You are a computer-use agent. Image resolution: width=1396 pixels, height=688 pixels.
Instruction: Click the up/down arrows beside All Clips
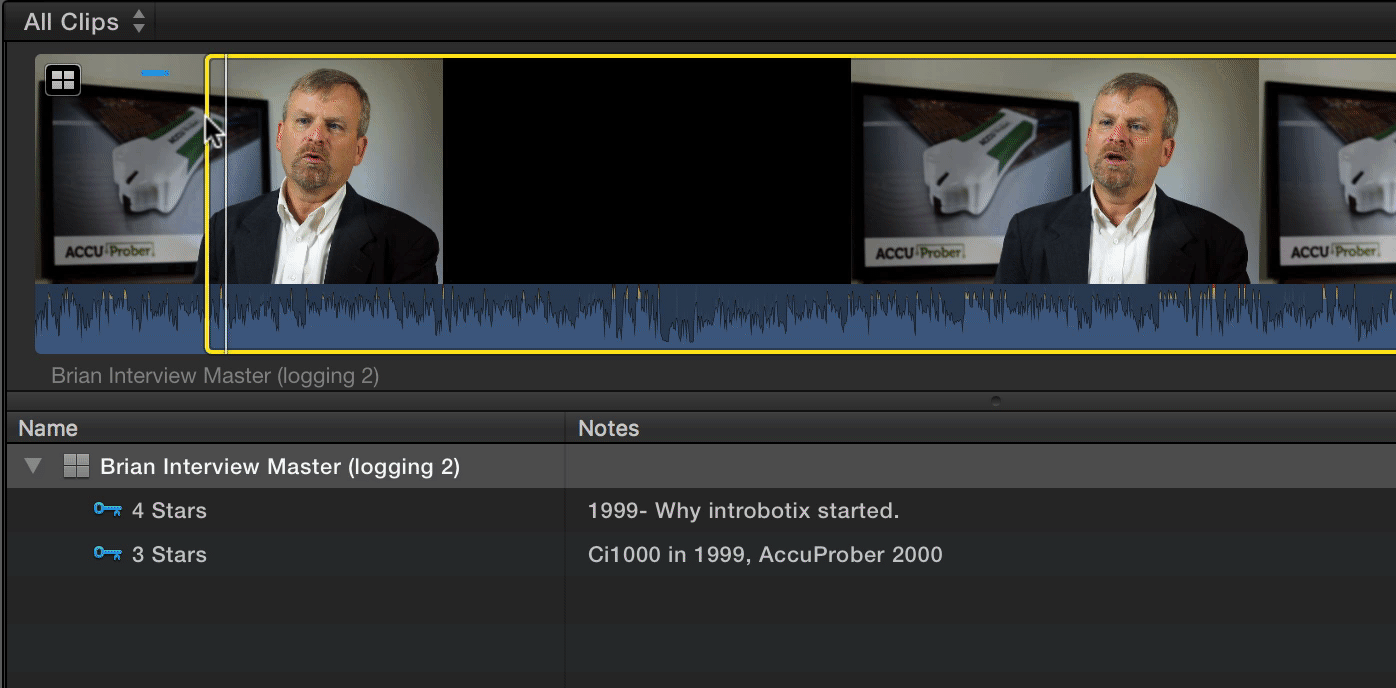coord(139,20)
